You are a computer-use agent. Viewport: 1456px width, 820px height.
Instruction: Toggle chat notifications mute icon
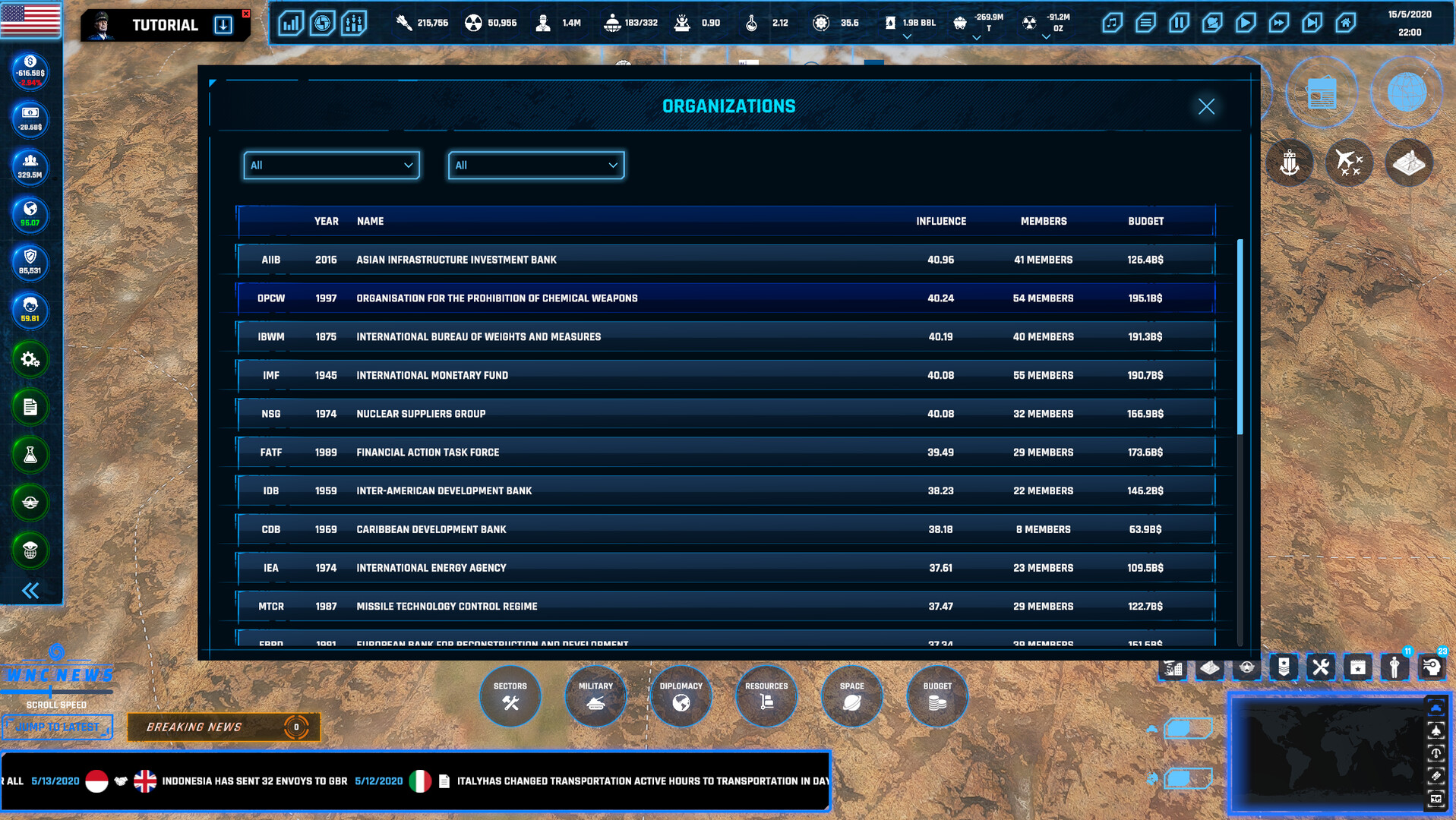pos(1212,23)
